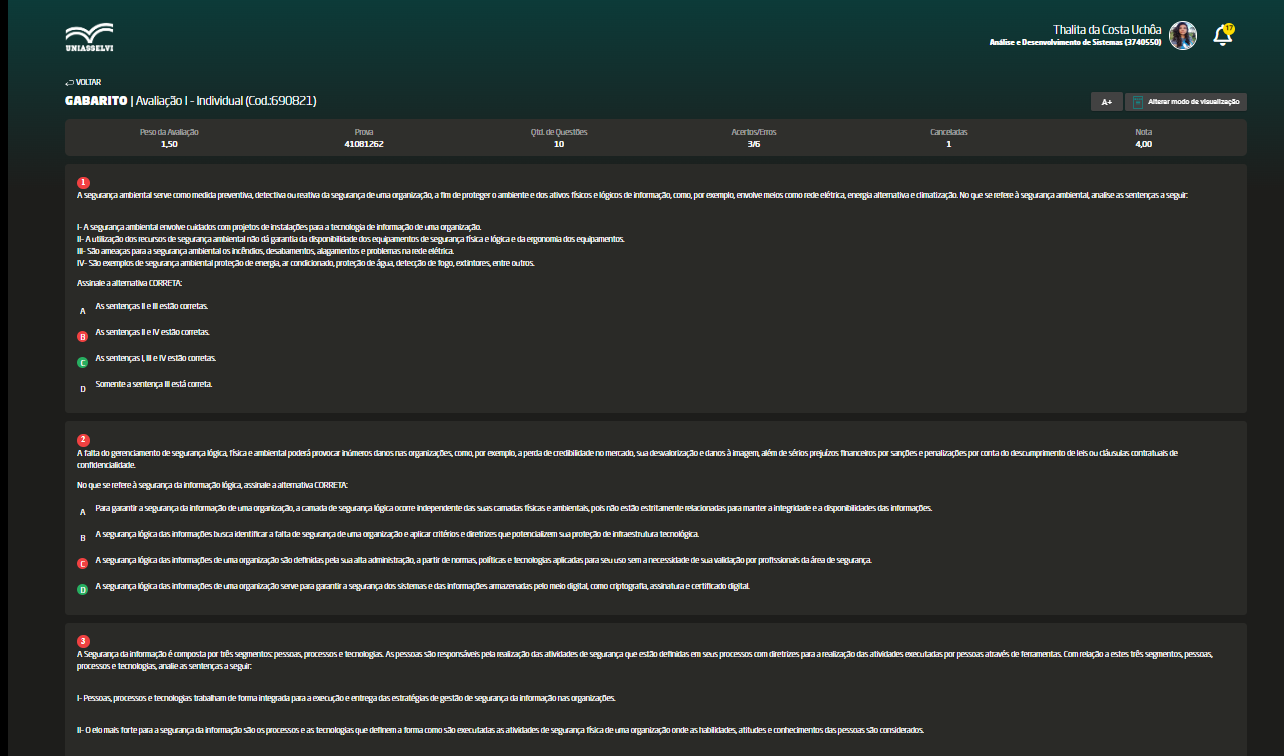Image resolution: width=1284 pixels, height=756 pixels.
Task: Open the notifications bell
Action: click(1221, 36)
